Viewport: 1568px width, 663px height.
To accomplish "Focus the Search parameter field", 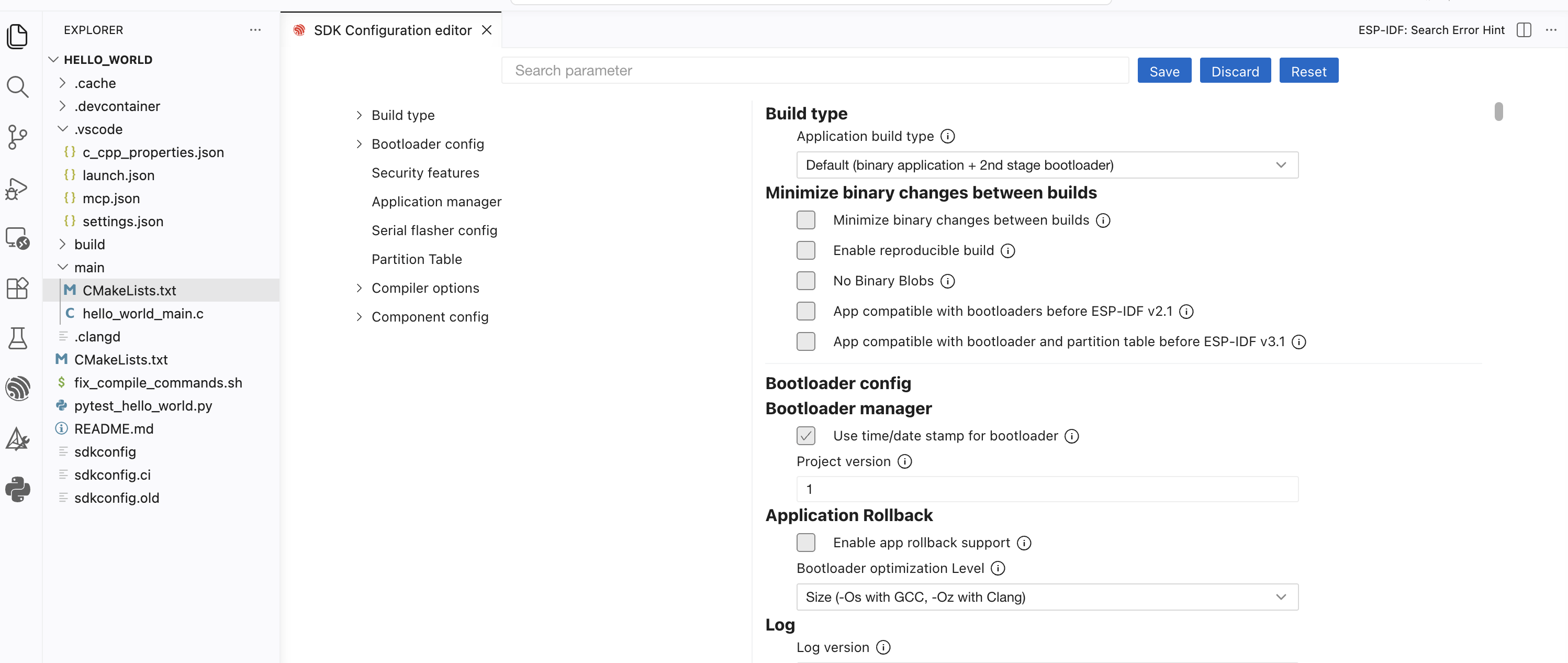I will [815, 71].
